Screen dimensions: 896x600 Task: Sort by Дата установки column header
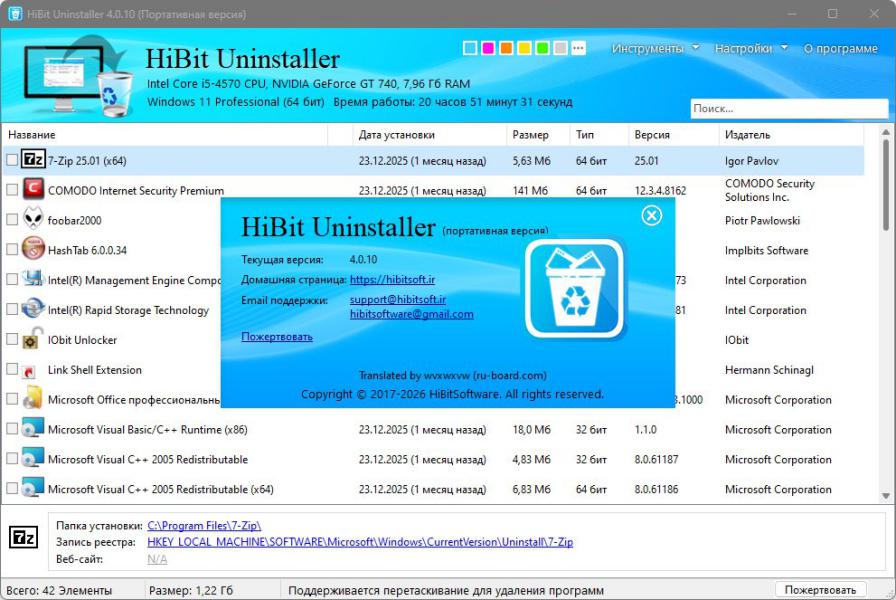point(396,134)
